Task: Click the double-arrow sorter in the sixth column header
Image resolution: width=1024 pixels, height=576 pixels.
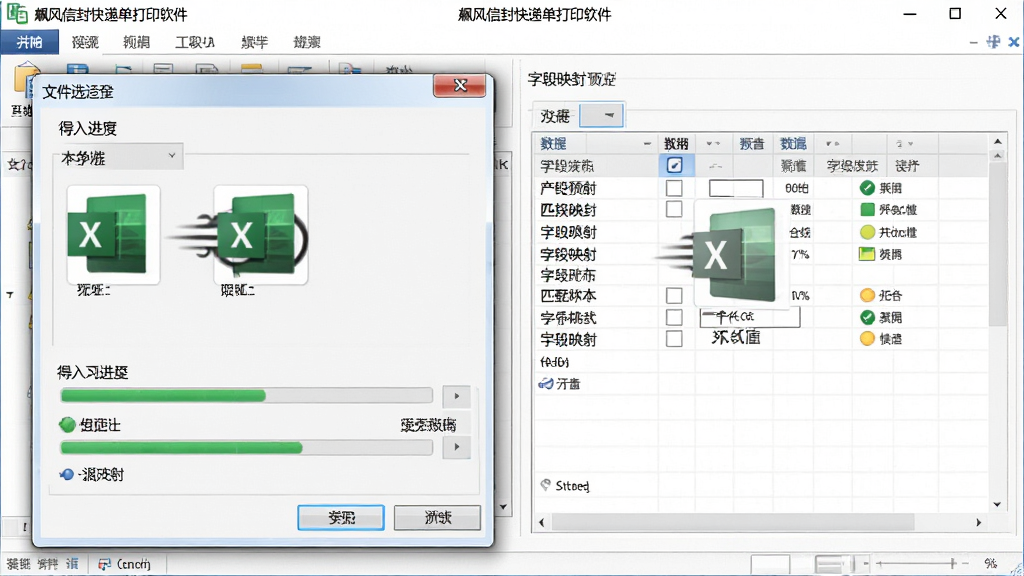Action: coord(833,144)
